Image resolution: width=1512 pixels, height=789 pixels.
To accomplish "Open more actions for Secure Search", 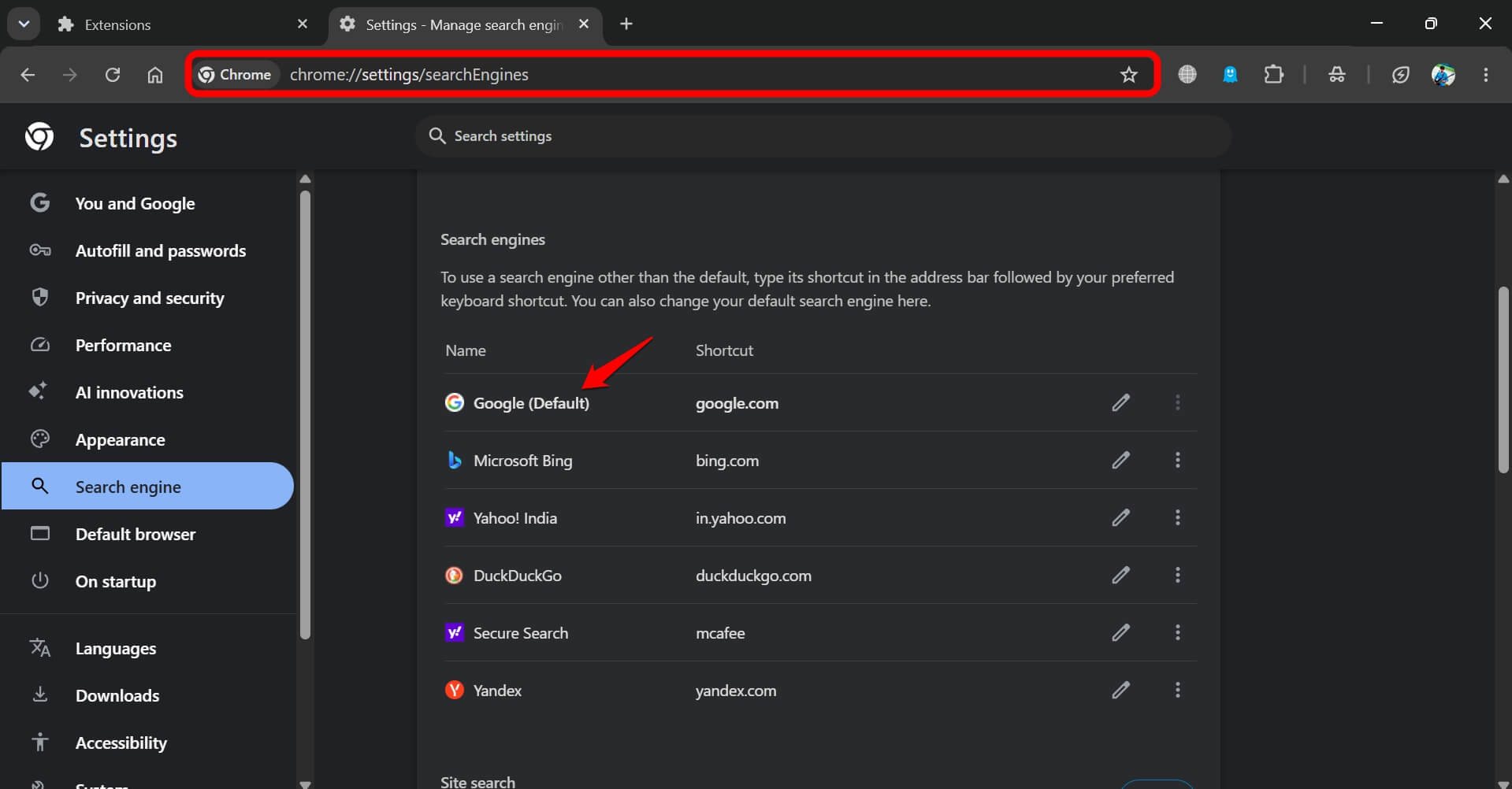I will (x=1178, y=633).
